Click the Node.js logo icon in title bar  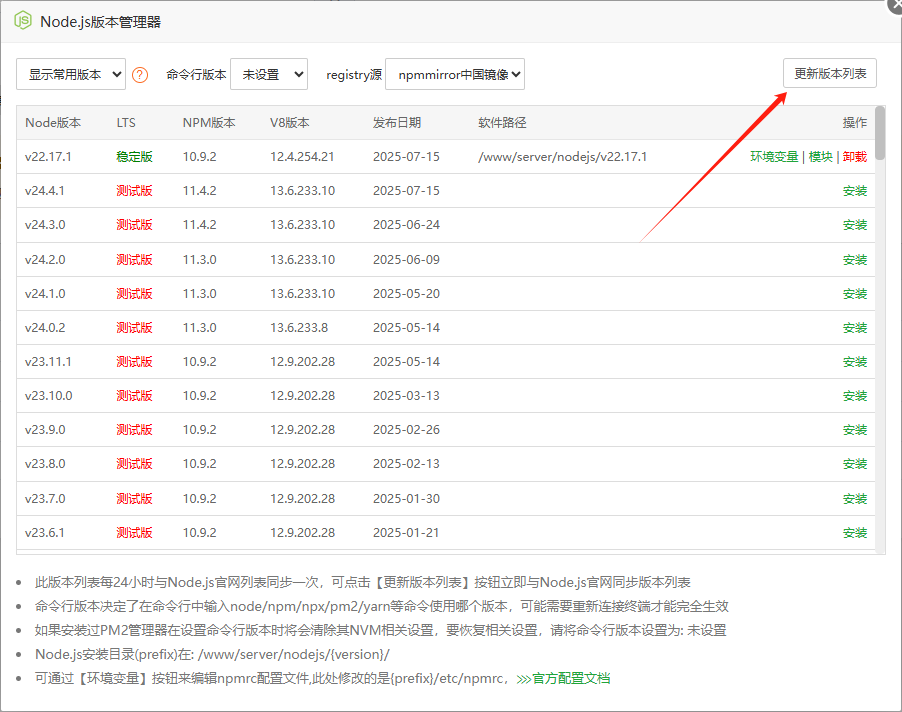click(x=23, y=21)
